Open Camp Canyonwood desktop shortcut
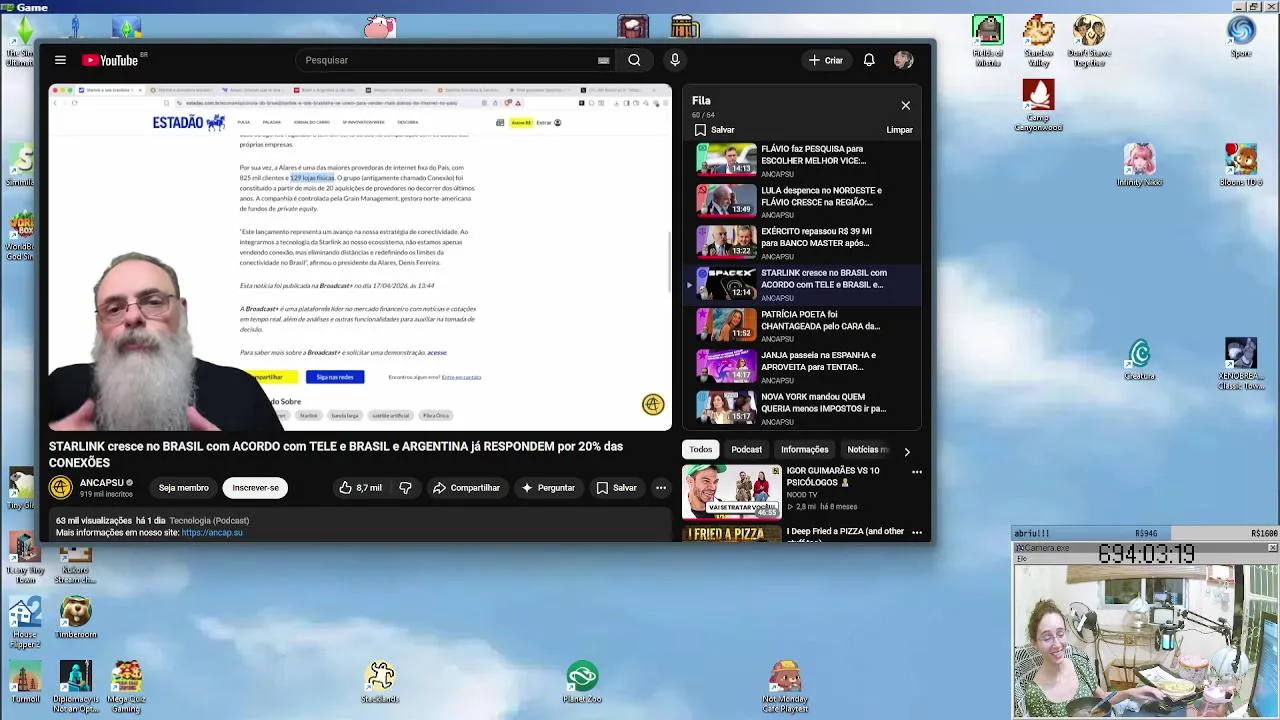The image size is (1280, 720). [1038, 105]
